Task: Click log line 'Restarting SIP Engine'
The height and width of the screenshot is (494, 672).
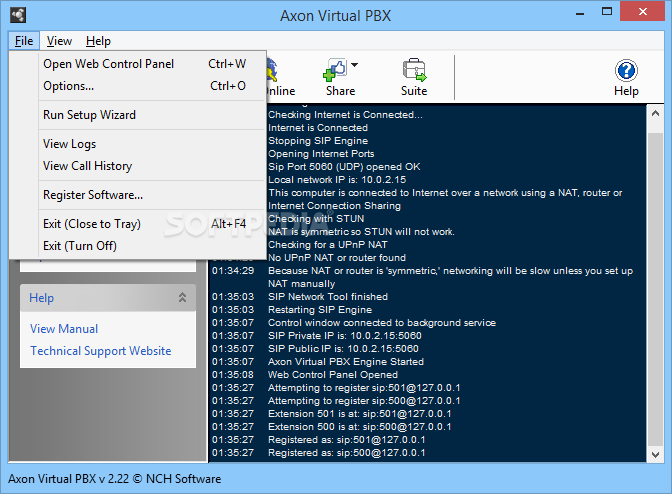Action: 320,310
